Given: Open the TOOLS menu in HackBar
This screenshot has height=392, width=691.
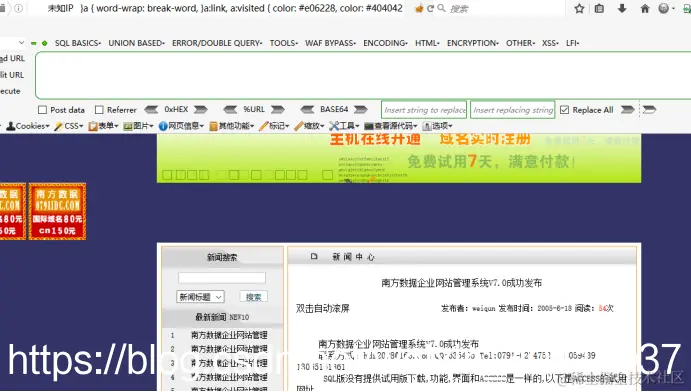Looking at the screenshot, I should tap(284, 43).
